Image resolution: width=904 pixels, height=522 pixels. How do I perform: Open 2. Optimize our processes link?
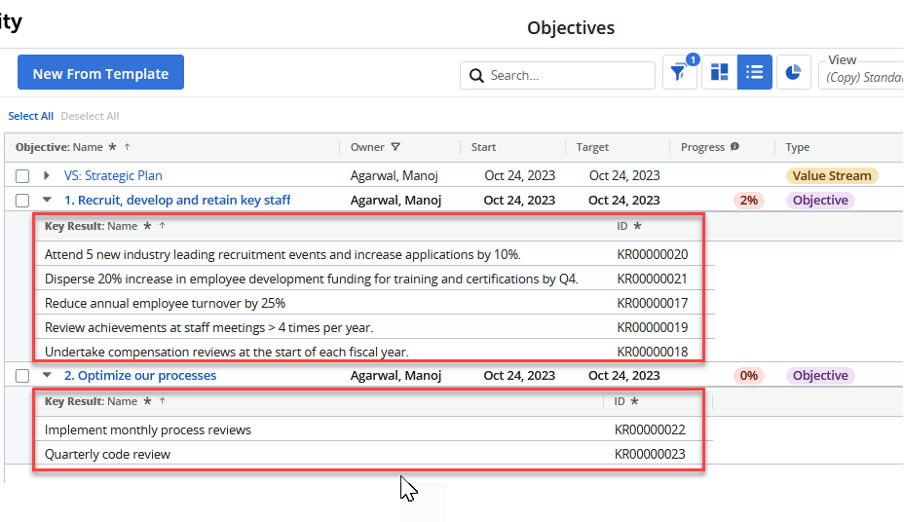(x=140, y=375)
